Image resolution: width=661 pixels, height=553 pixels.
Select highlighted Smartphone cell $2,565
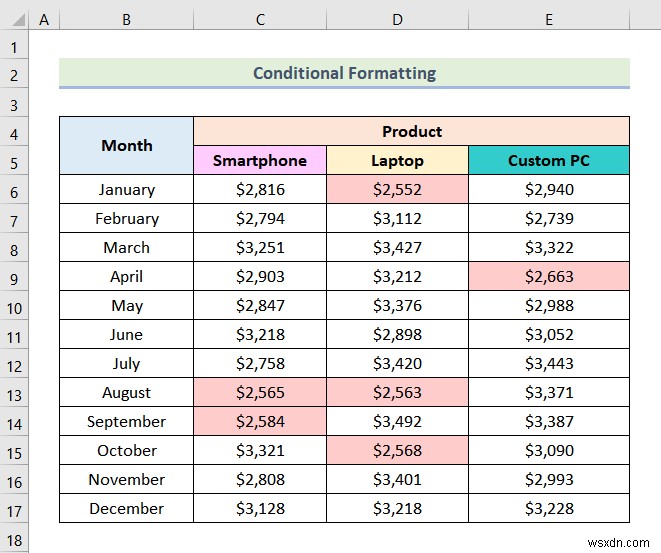[x=260, y=392]
